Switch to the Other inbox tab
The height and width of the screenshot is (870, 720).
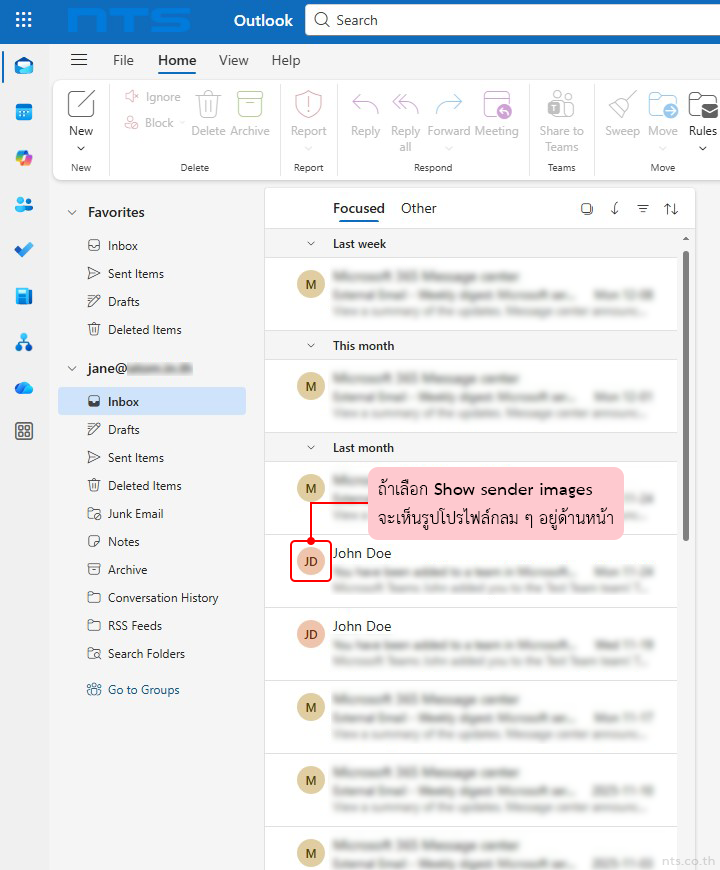pyautogui.click(x=419, y=209)
